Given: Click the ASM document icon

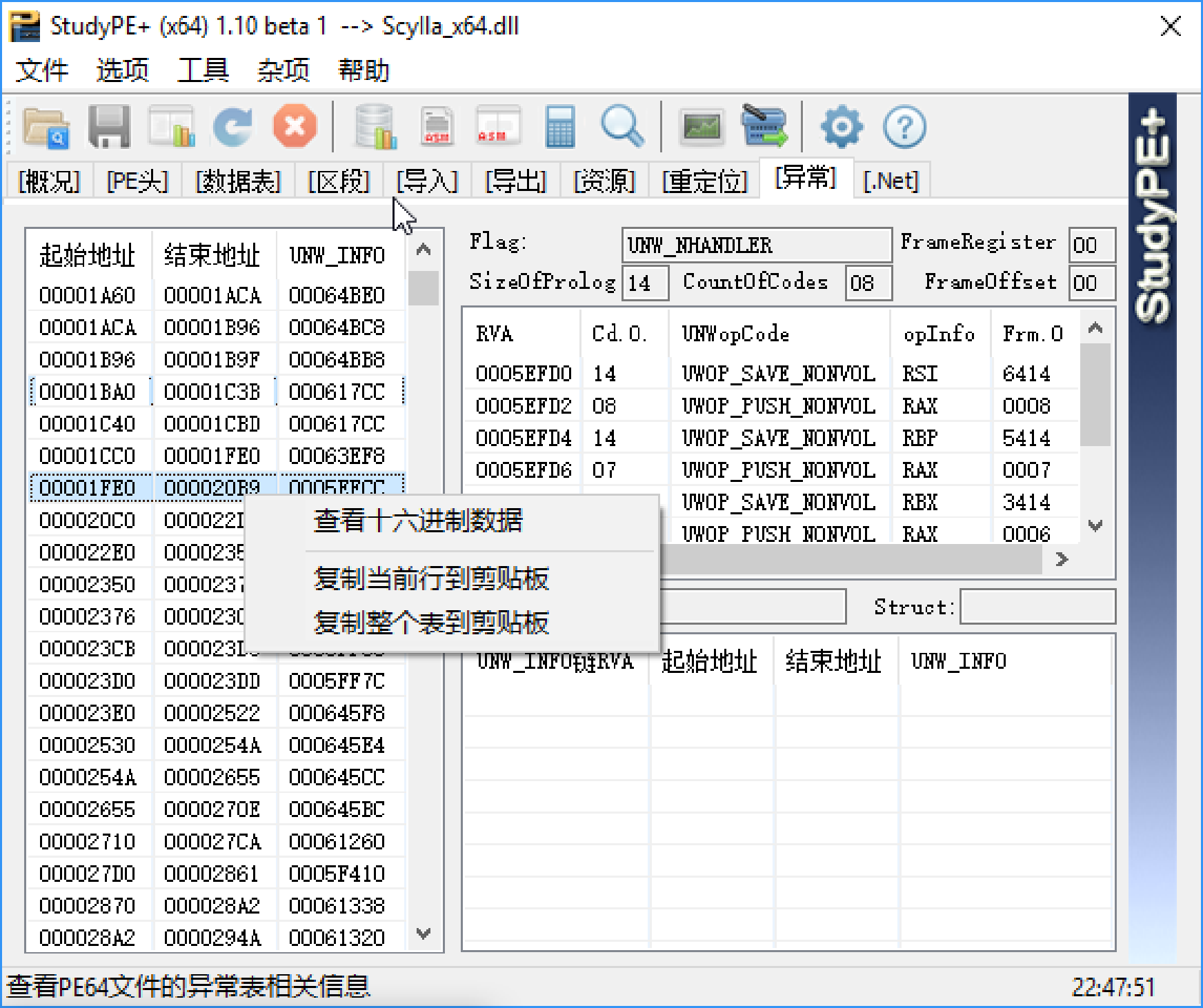Looking at the screenshot, I should 437,127.
